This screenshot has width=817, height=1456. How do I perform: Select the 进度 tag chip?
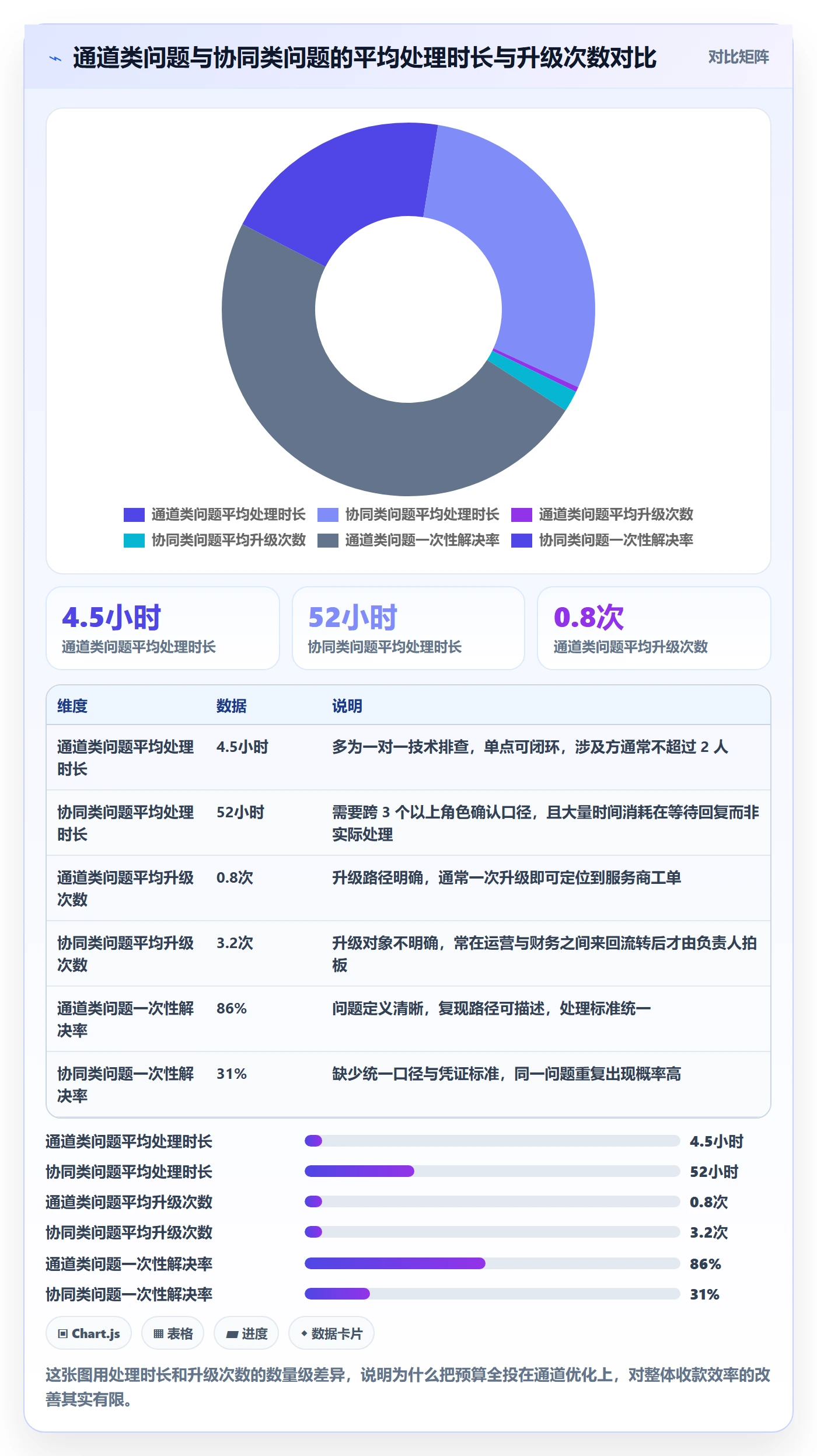(x=246, y=1333)
